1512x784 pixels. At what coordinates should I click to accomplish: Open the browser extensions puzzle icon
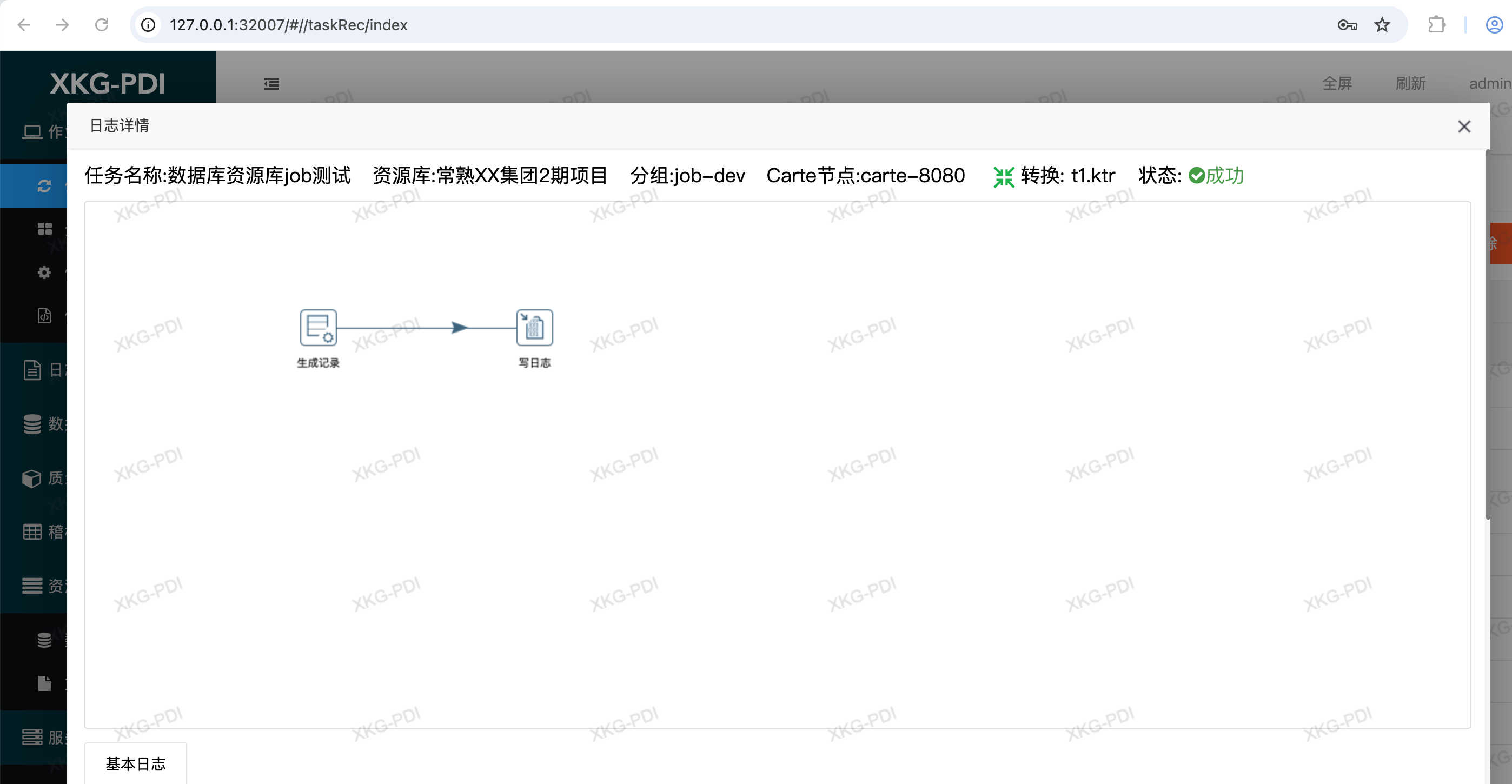pyautogui.click(x=1436, y=25)
